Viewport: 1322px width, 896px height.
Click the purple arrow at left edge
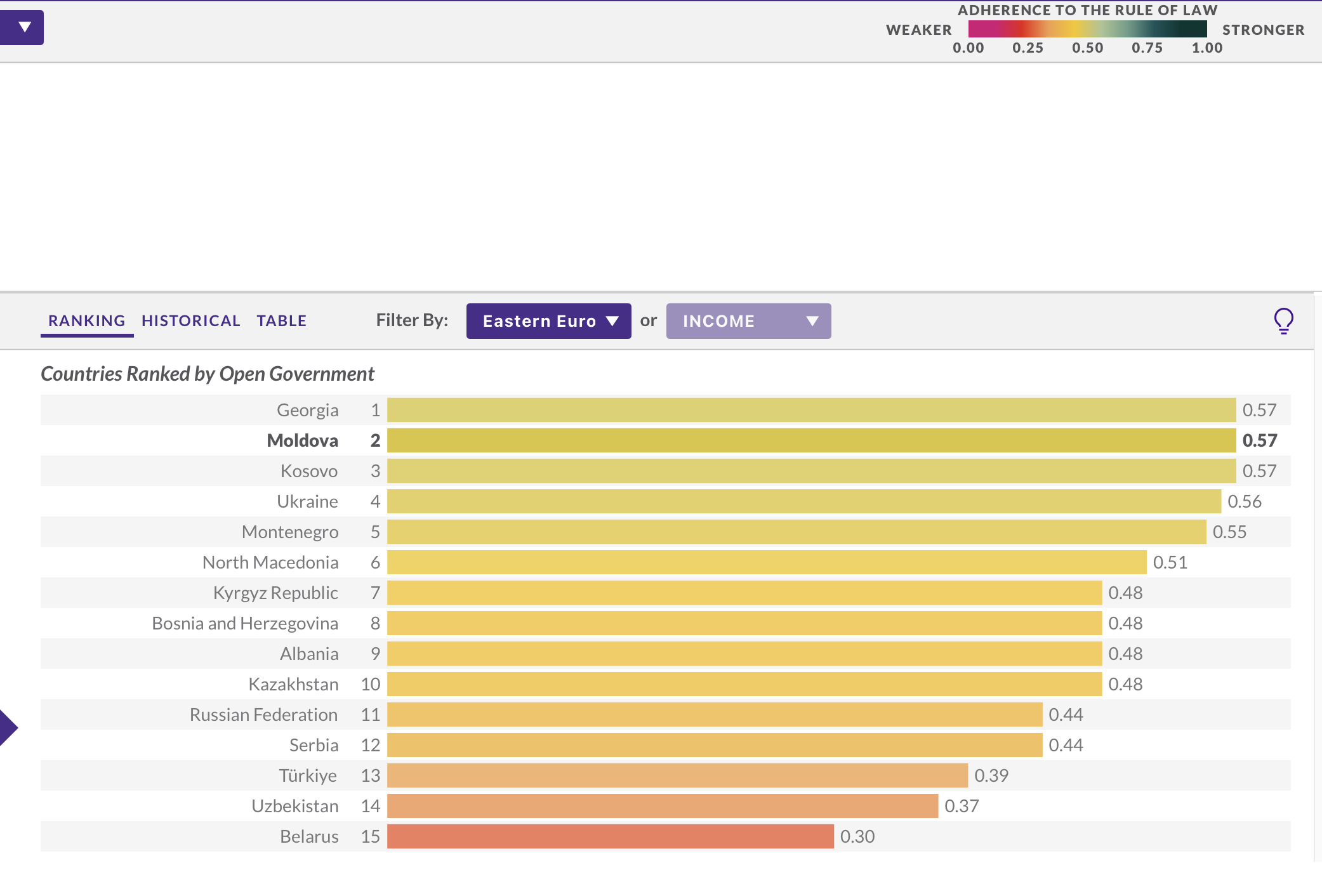8,727
